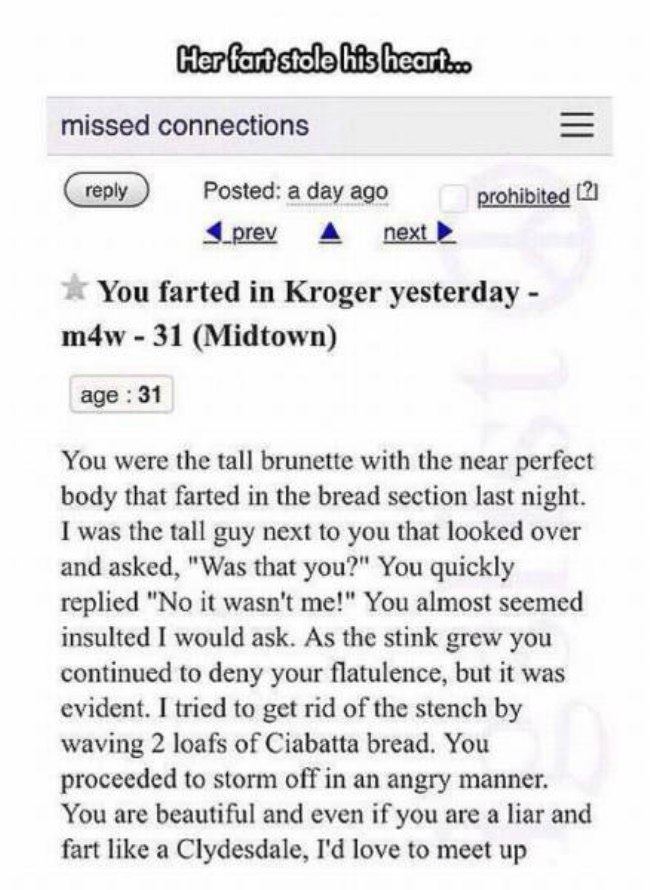Click the "a day ago" timestamp
Image resolution: width=650 pixels, height=890 pixels.
point(337,191)
